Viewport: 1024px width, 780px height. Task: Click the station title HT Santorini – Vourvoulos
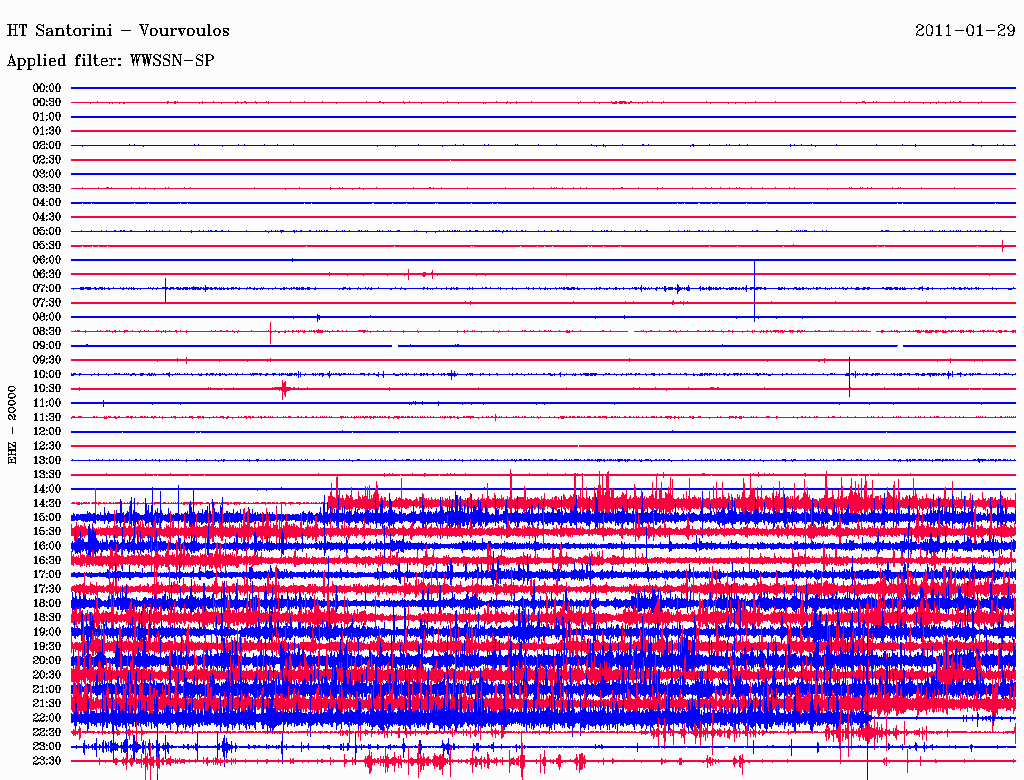coord(118,31)
